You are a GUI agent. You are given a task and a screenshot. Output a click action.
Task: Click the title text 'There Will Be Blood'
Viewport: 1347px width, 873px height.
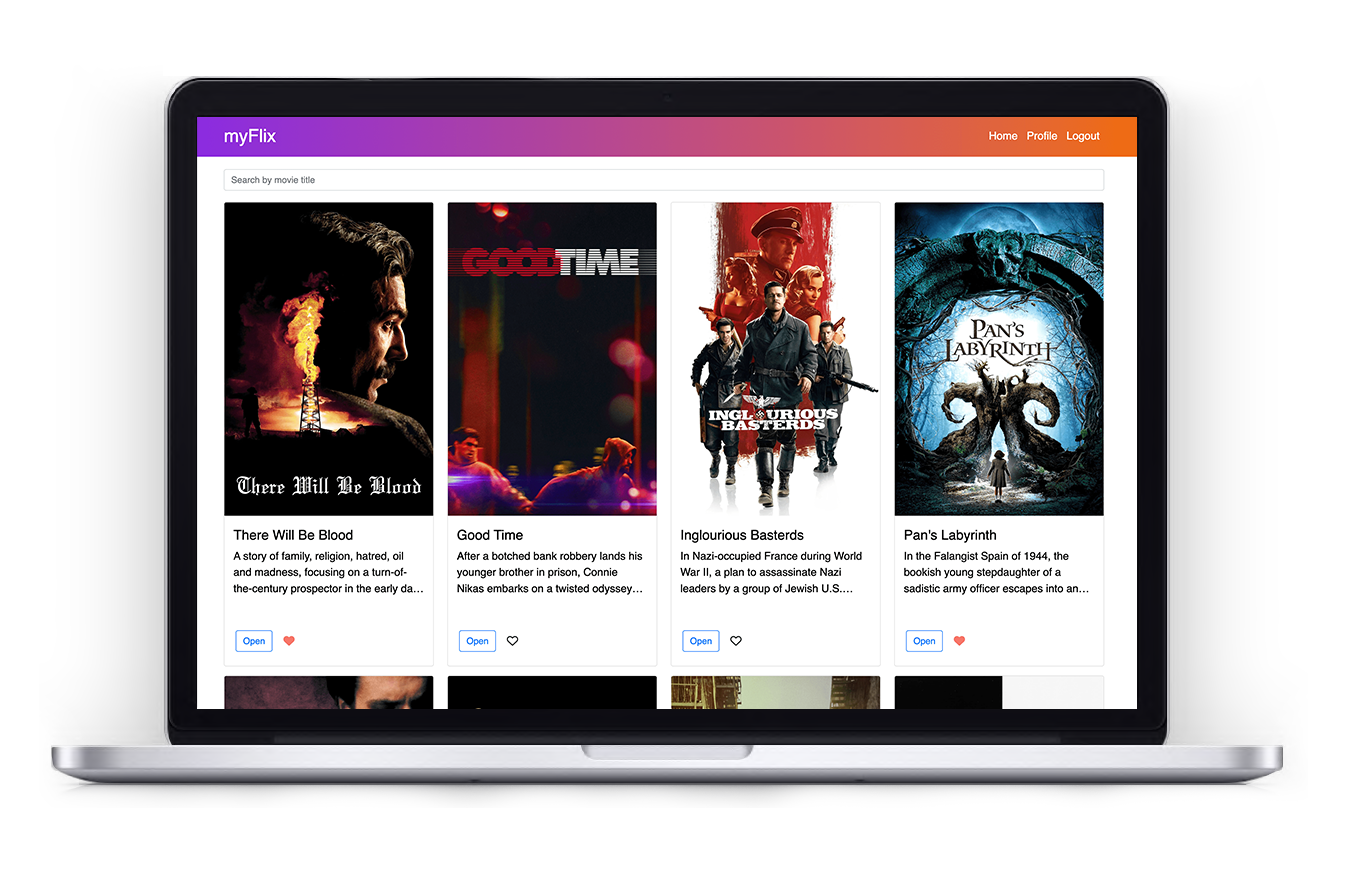293,535
